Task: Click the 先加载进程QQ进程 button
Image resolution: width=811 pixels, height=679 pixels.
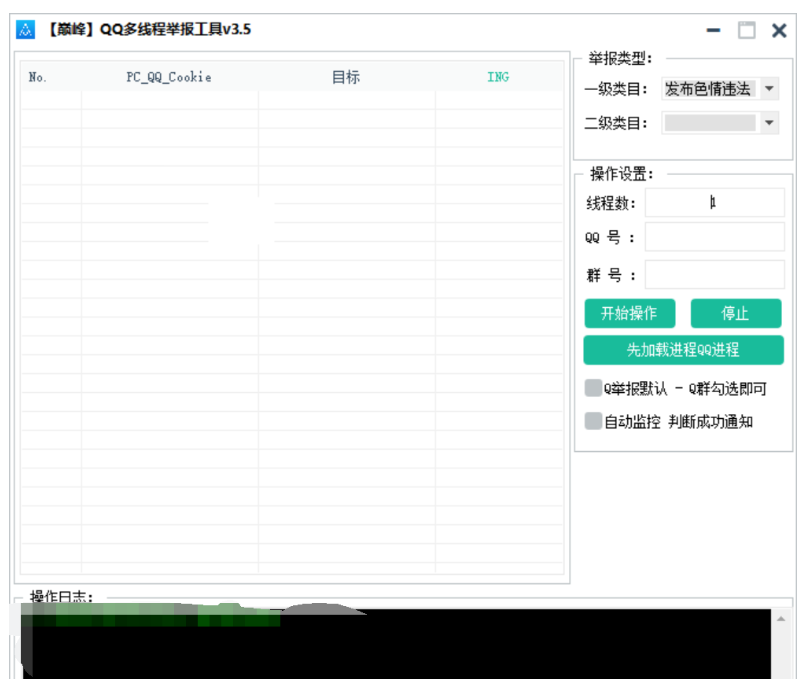Action: [x=683, y=350]
